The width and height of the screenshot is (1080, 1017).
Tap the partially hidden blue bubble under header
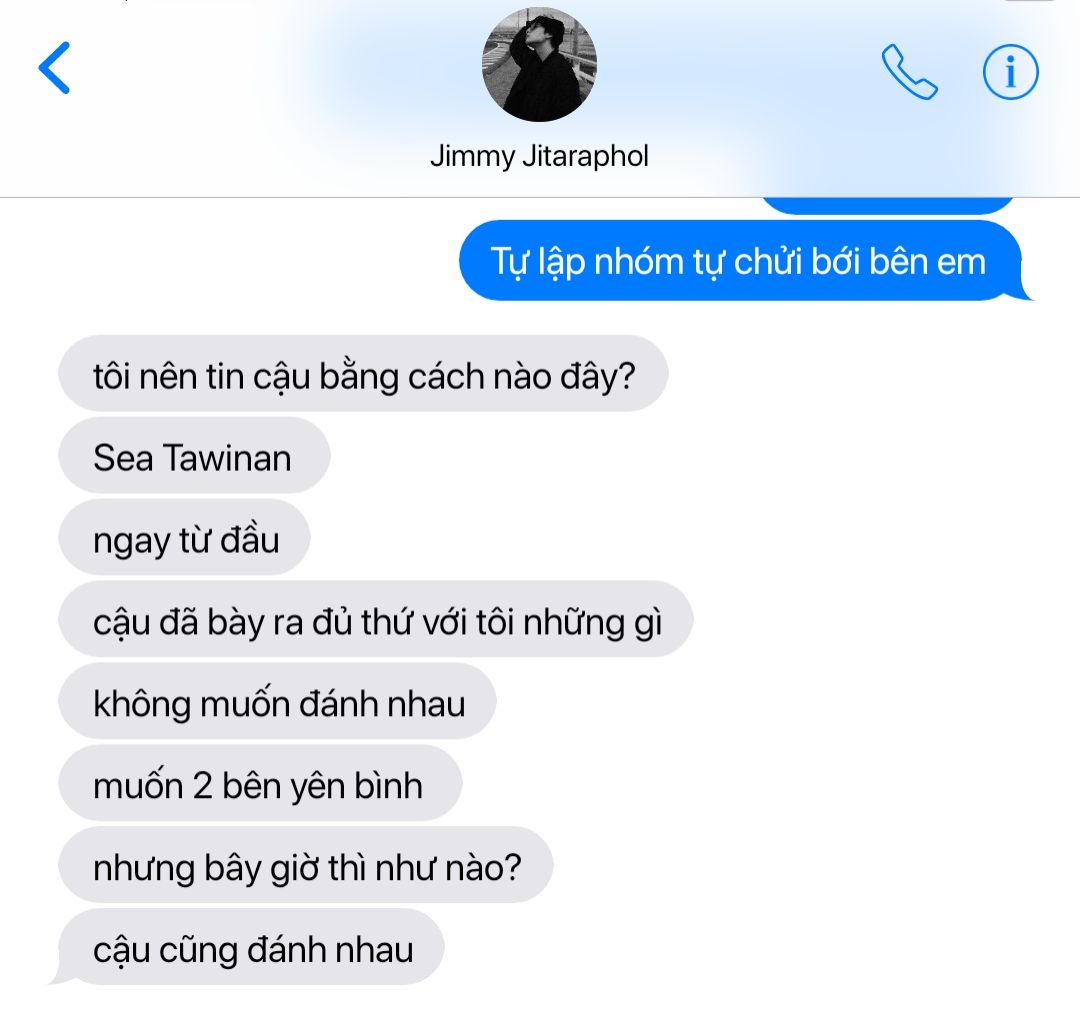point(888,206)
